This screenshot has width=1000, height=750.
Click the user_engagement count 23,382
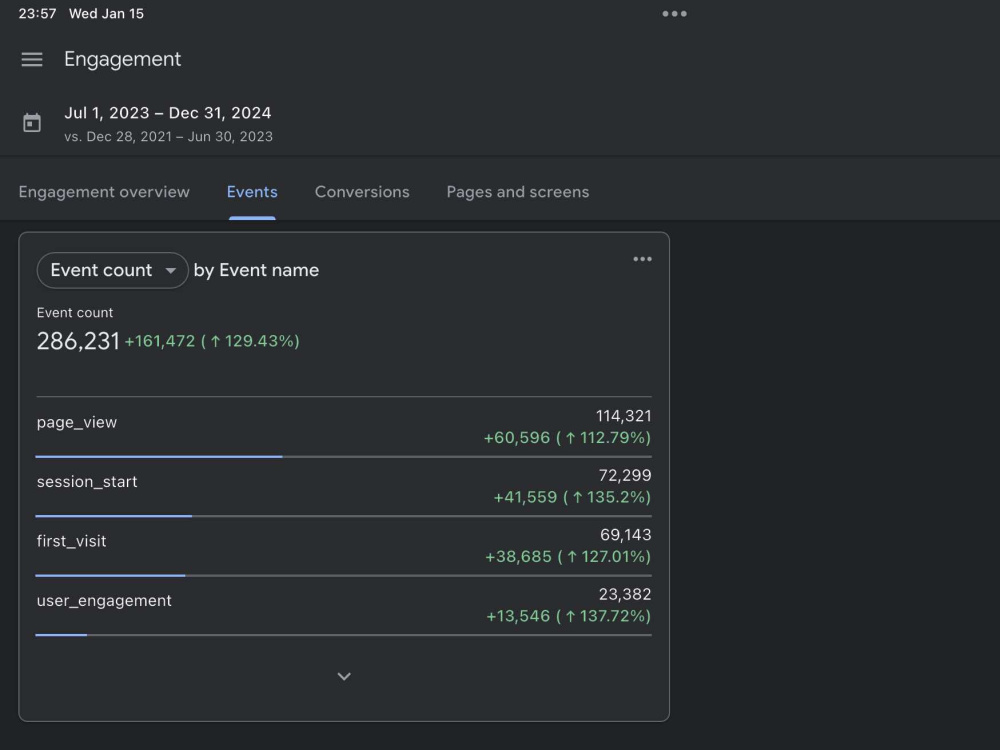[624, 594]
